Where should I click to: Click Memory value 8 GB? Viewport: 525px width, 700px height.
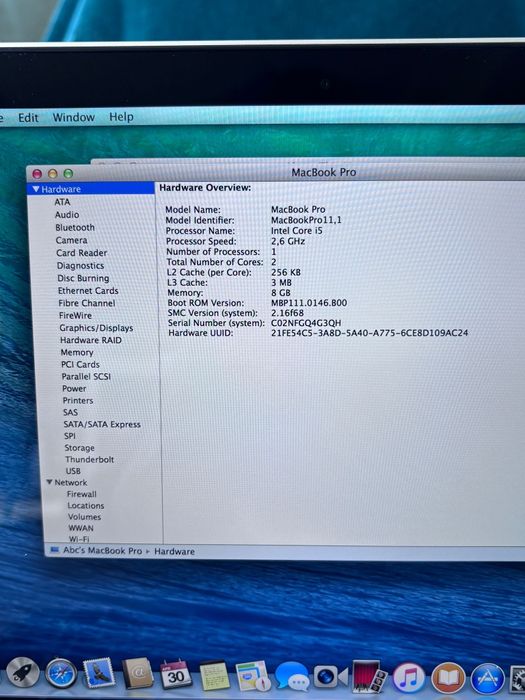[x=281, y=293]
